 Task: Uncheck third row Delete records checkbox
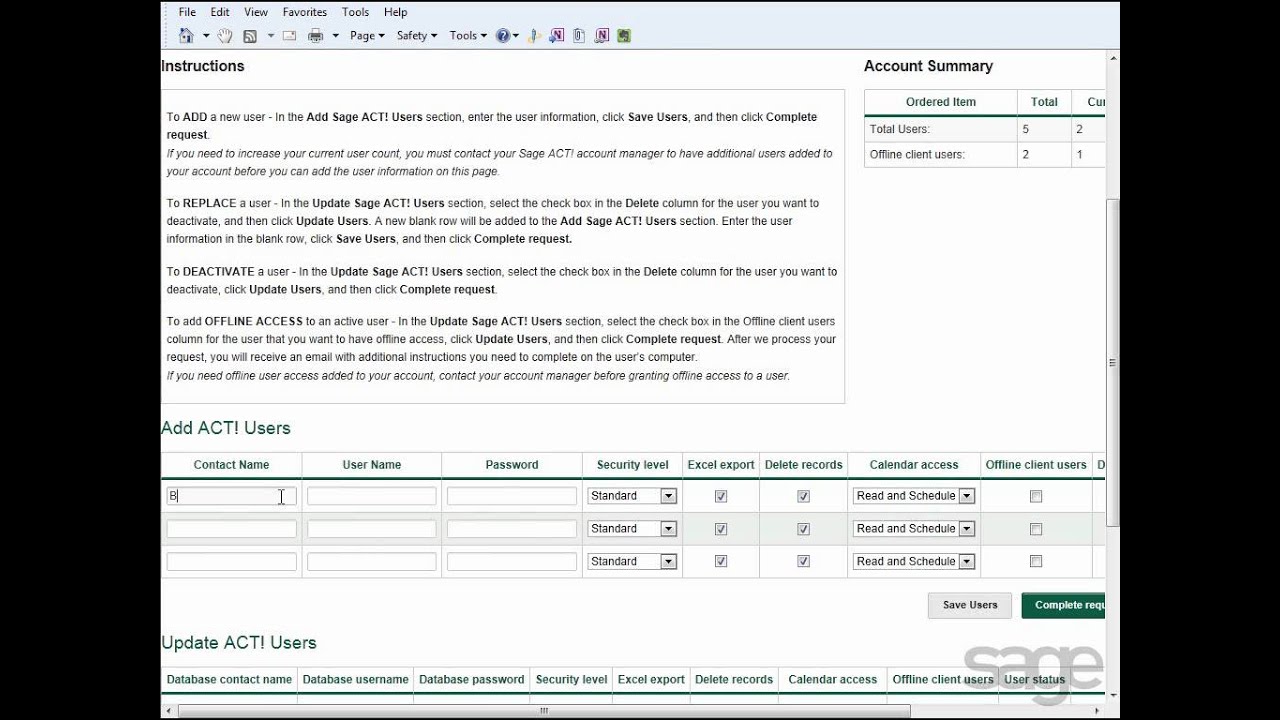coord(803,562)
